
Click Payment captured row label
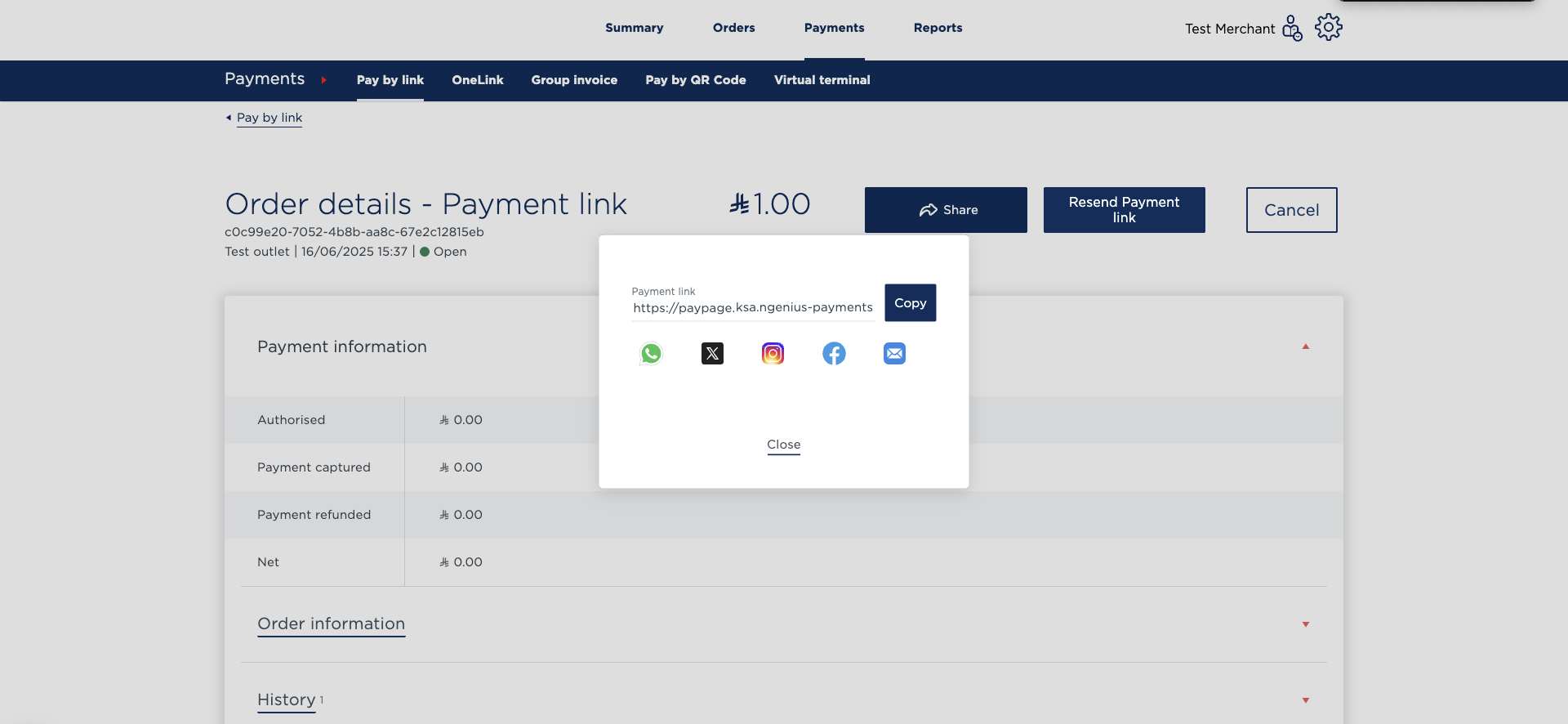314,467
